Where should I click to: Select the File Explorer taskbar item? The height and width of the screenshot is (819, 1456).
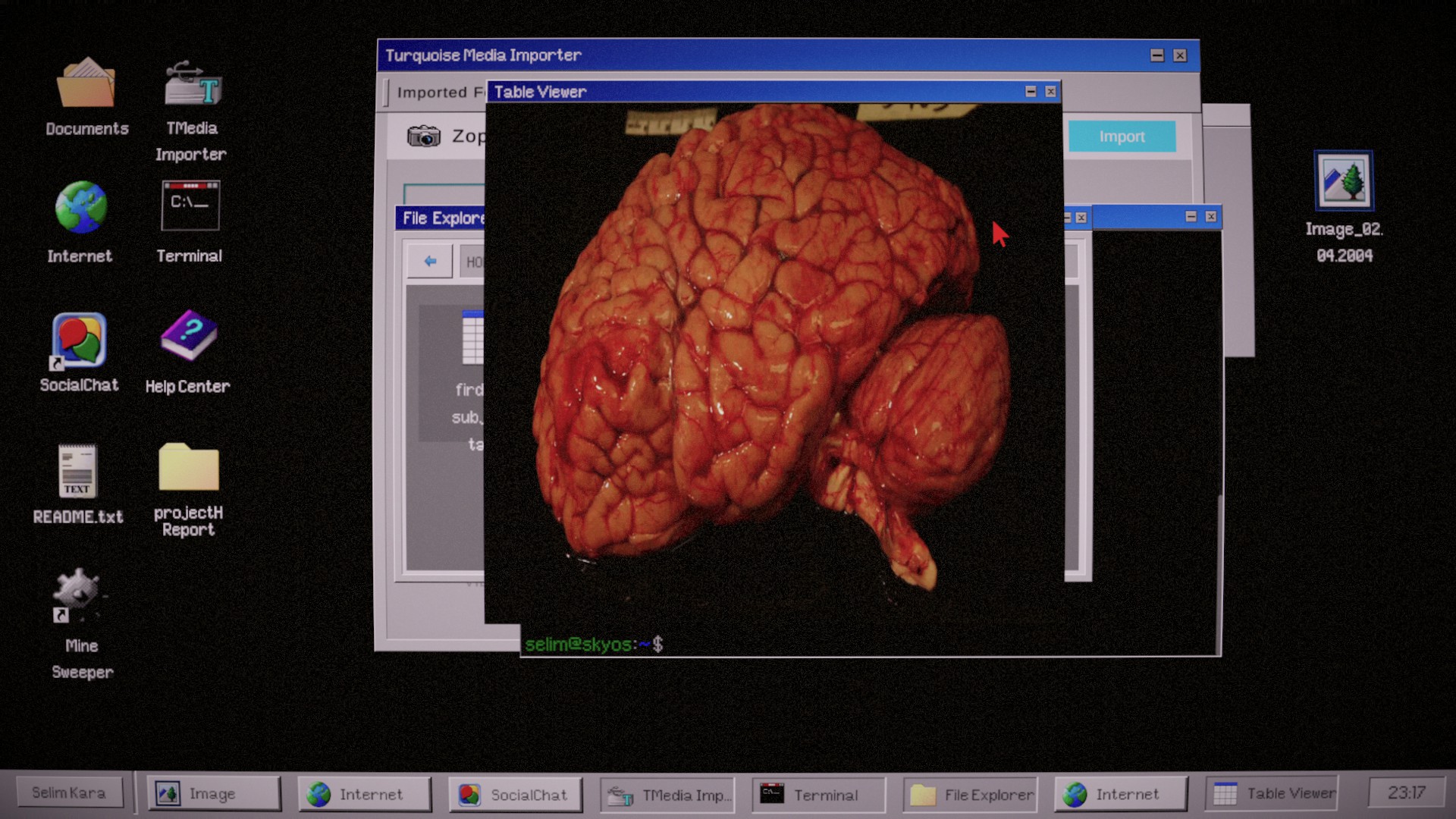[971, 794]
